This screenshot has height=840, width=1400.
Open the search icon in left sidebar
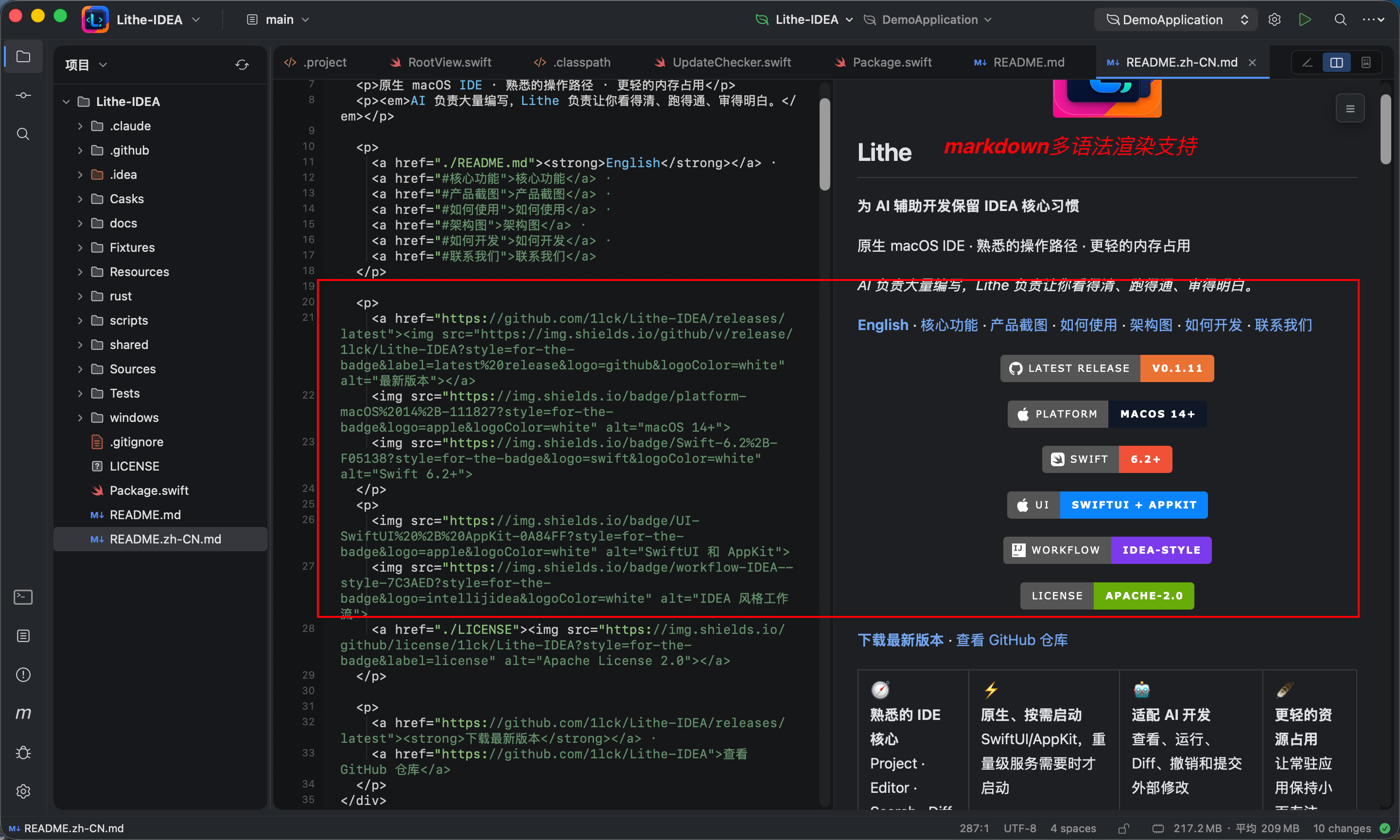[23, 134]
